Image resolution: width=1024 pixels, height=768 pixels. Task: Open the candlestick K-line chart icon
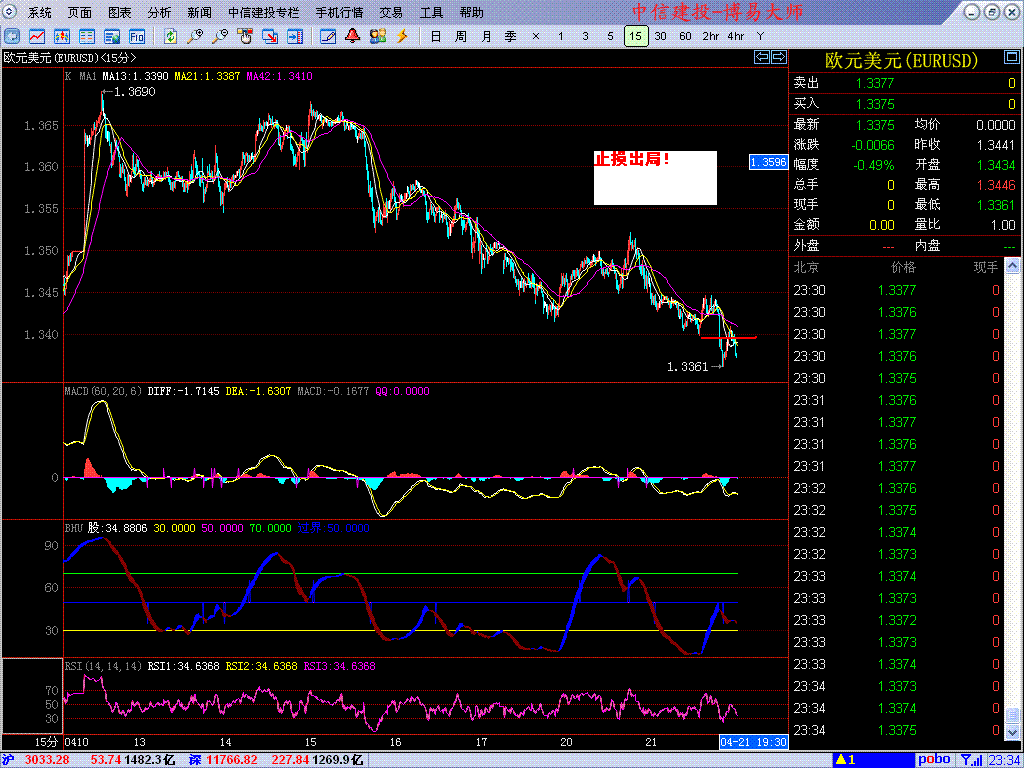click(62, 36)
